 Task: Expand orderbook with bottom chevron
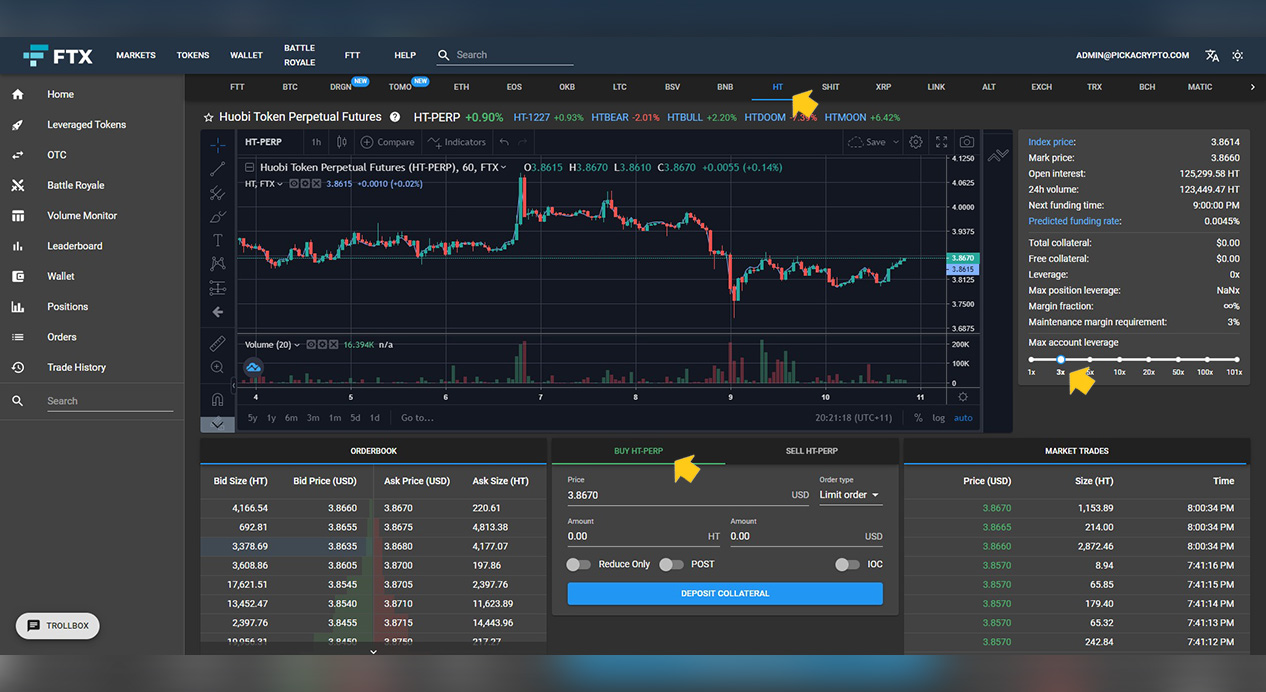click(x=373, y=651)
